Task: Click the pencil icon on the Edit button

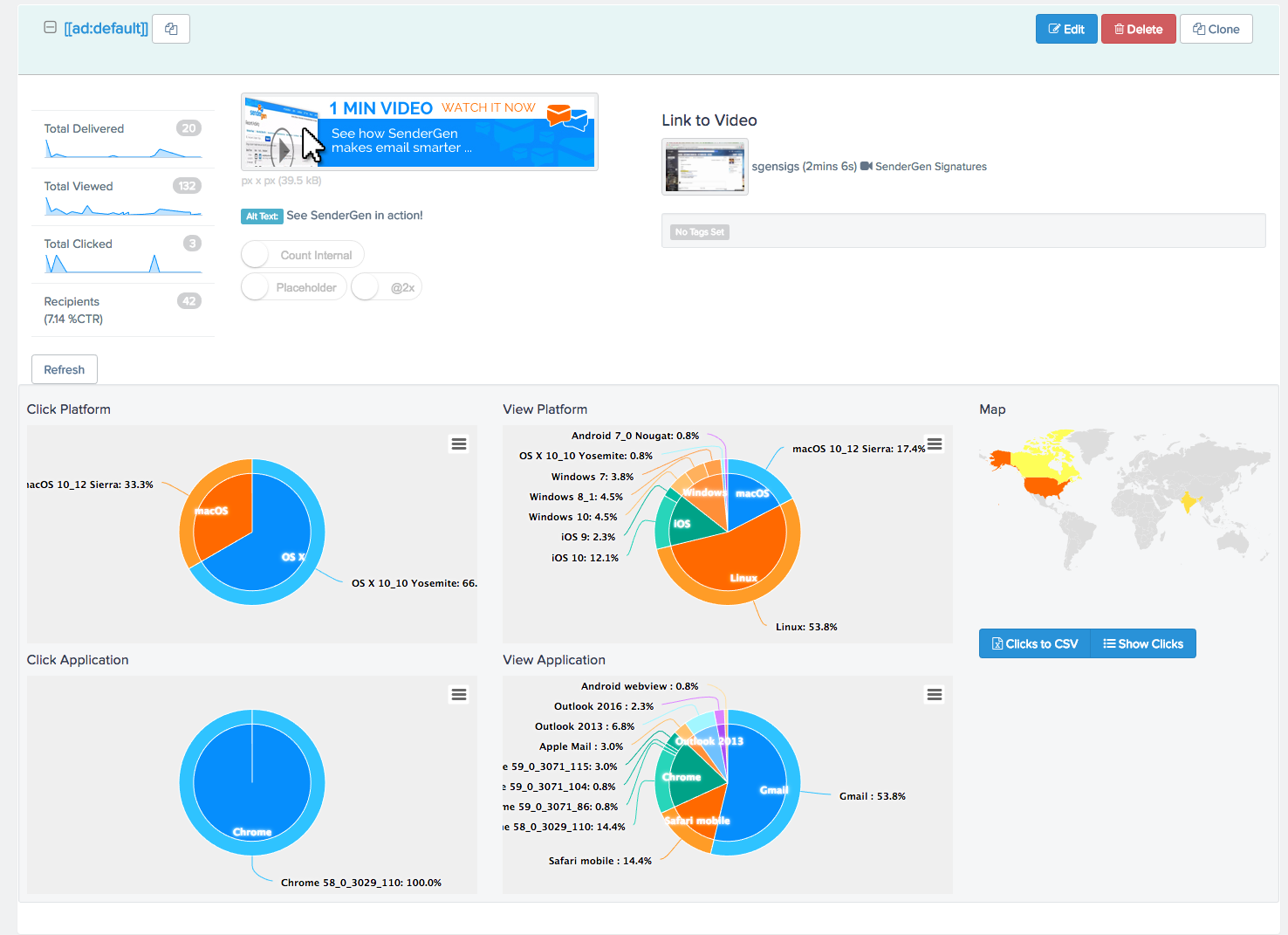Action: coord(1052,28)
